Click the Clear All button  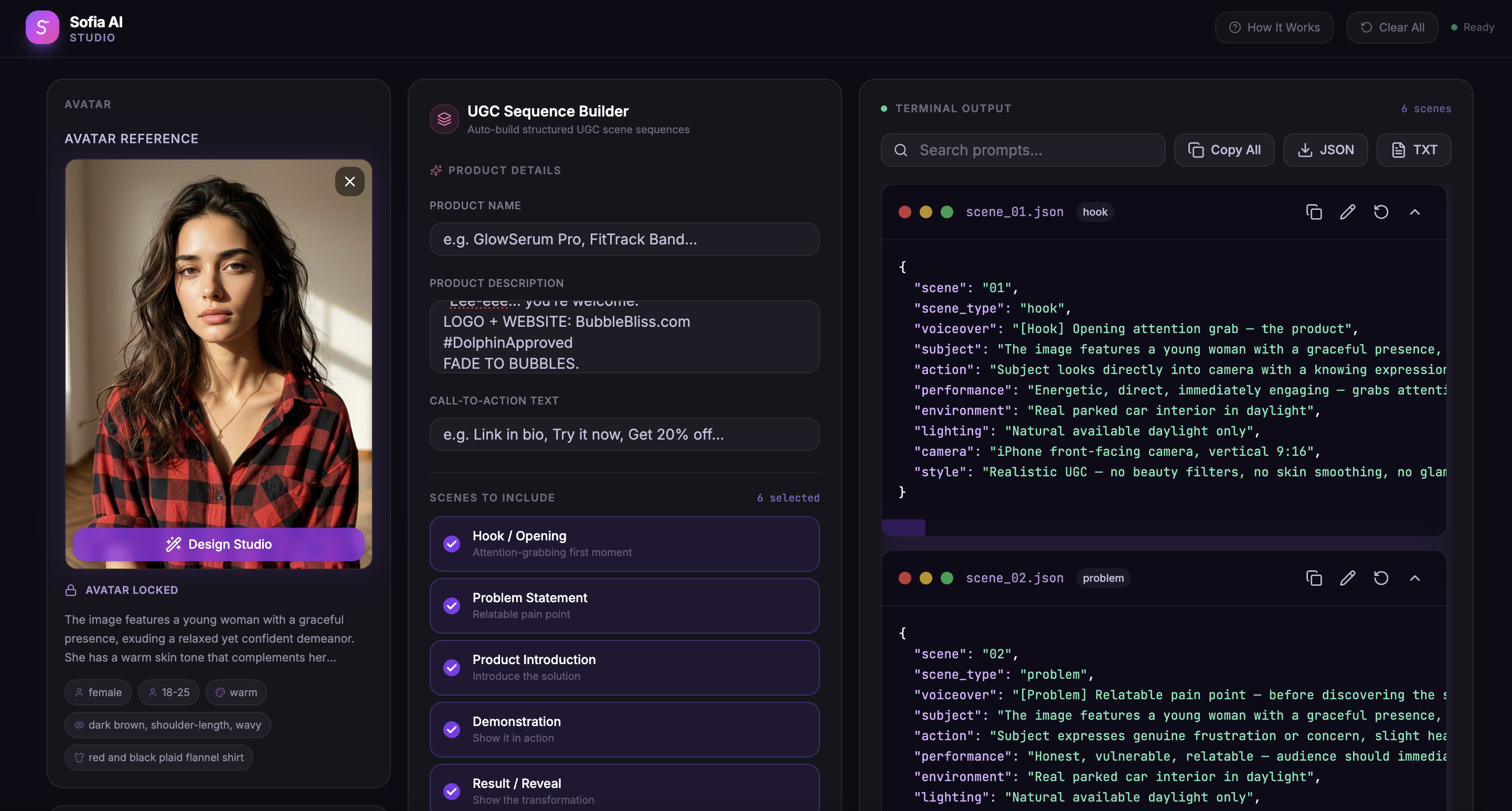pyautogui.click(x=1392, y=27)
